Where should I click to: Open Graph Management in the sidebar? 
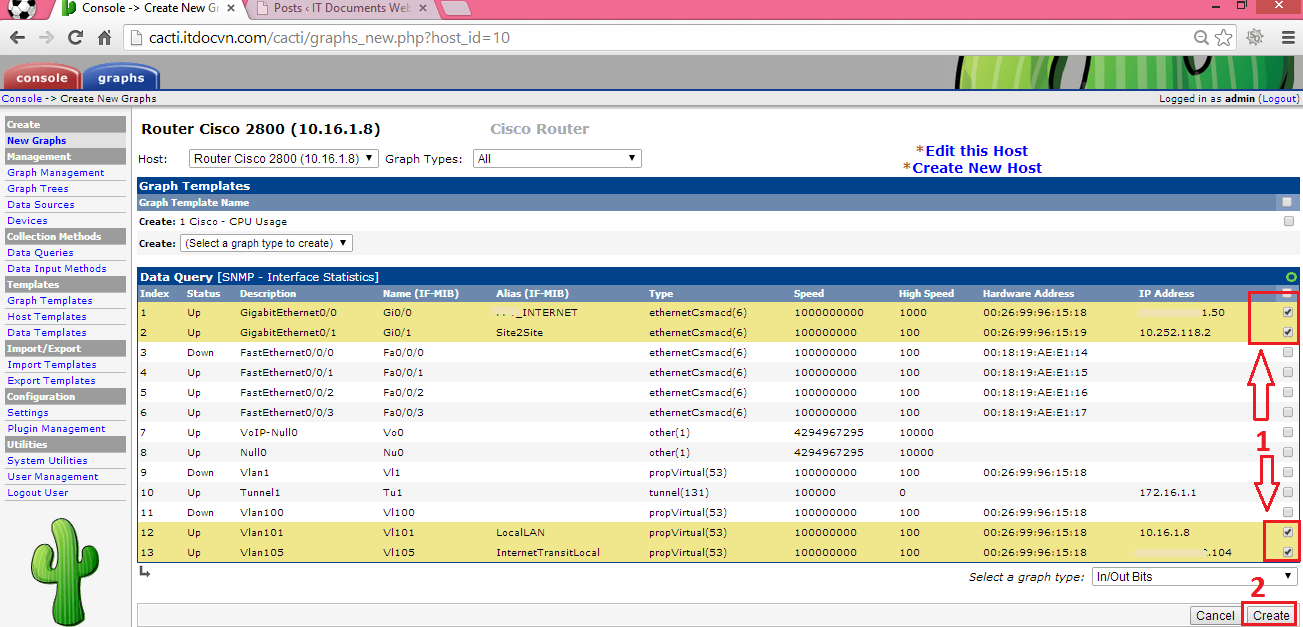tap(55, 173)
